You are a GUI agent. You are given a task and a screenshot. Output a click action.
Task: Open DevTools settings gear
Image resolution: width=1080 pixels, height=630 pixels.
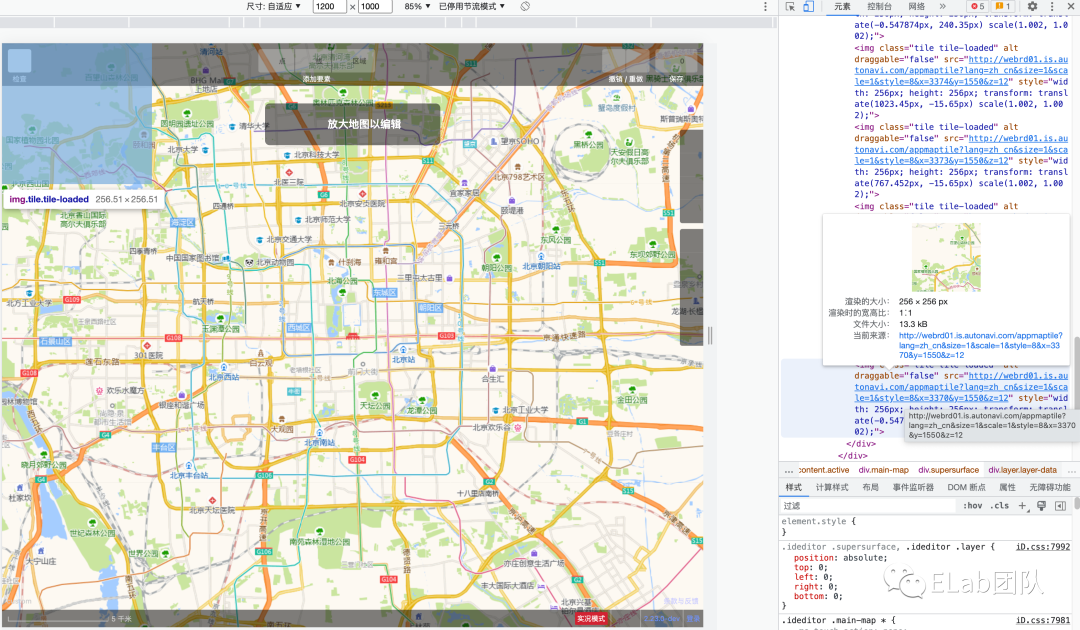[x=1032, y=6]
